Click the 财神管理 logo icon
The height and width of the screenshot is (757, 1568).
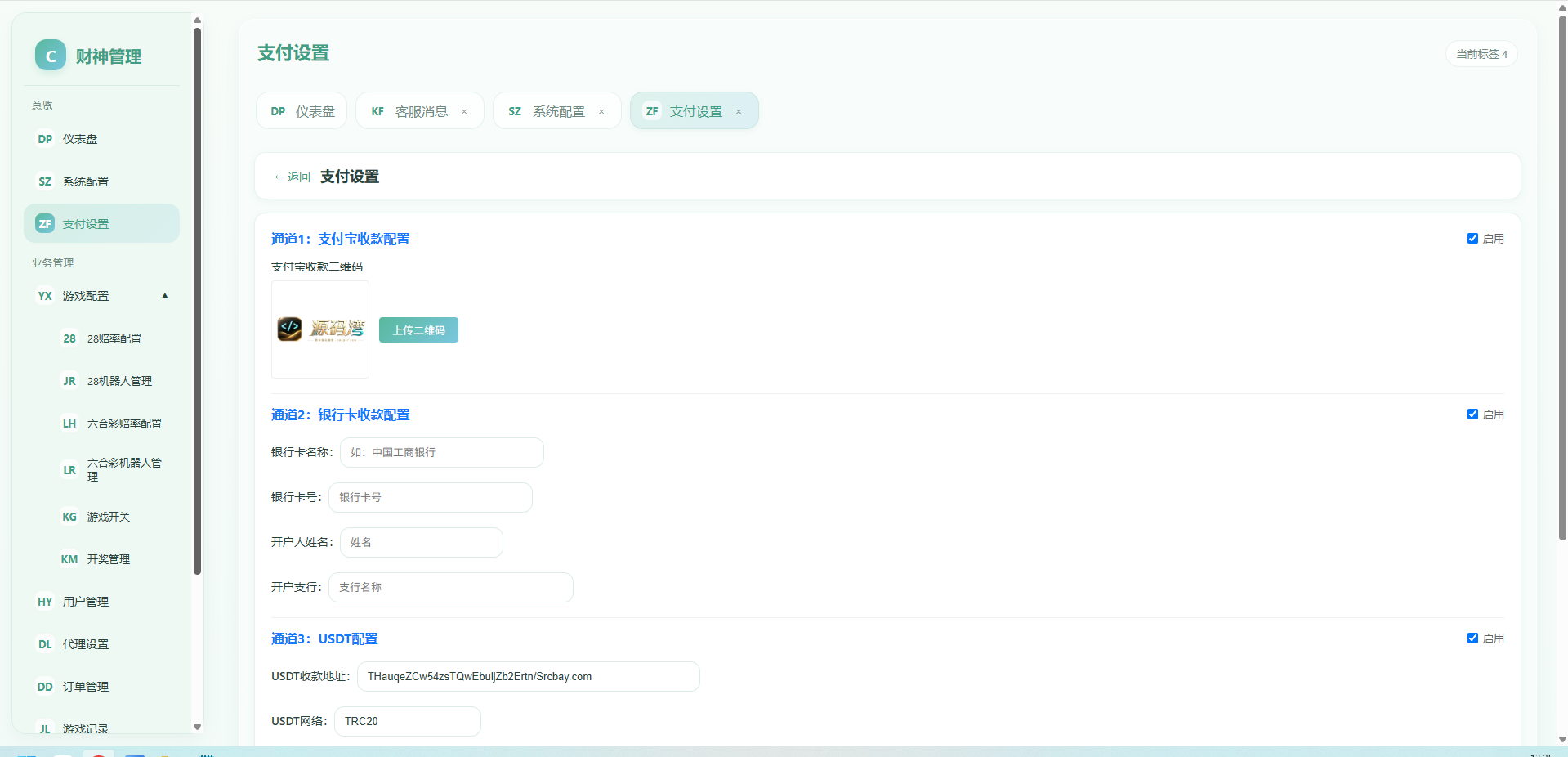pos(51,56)
